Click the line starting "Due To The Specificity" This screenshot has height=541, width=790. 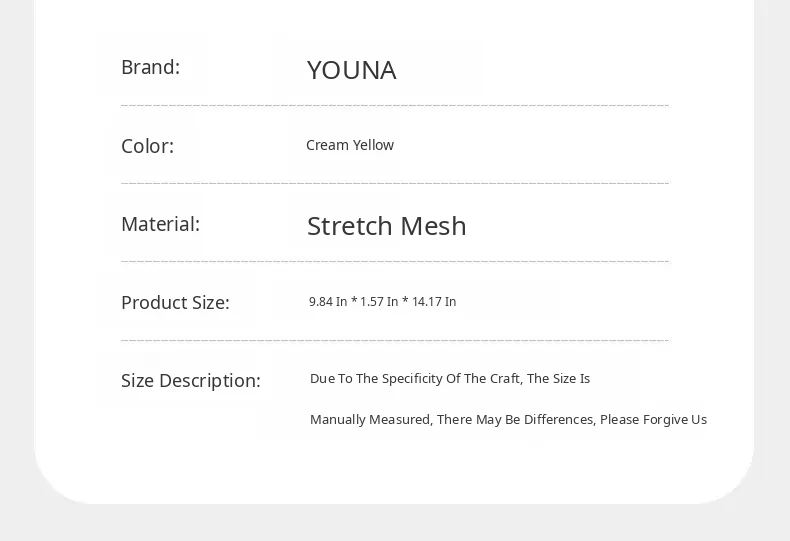pos(449,379)
